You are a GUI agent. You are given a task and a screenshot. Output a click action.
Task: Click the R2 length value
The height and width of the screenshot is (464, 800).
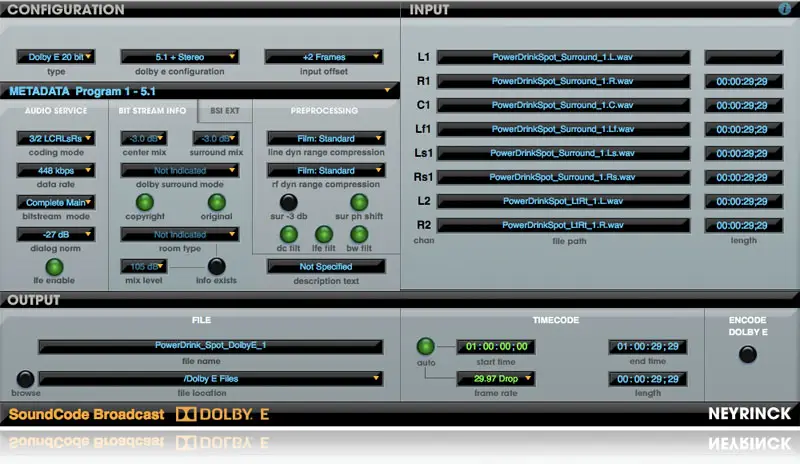(743, 225)
